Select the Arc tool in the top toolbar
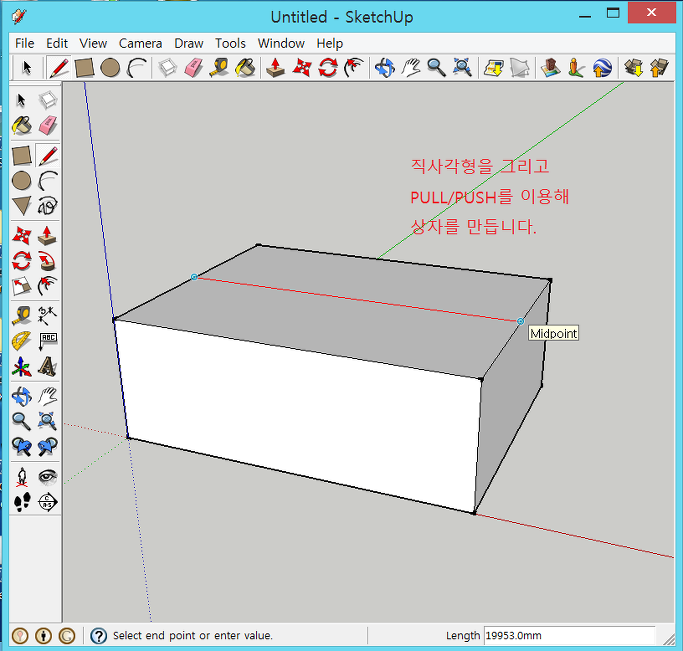This screenshot has width=683, height=651. click(136, 68)
